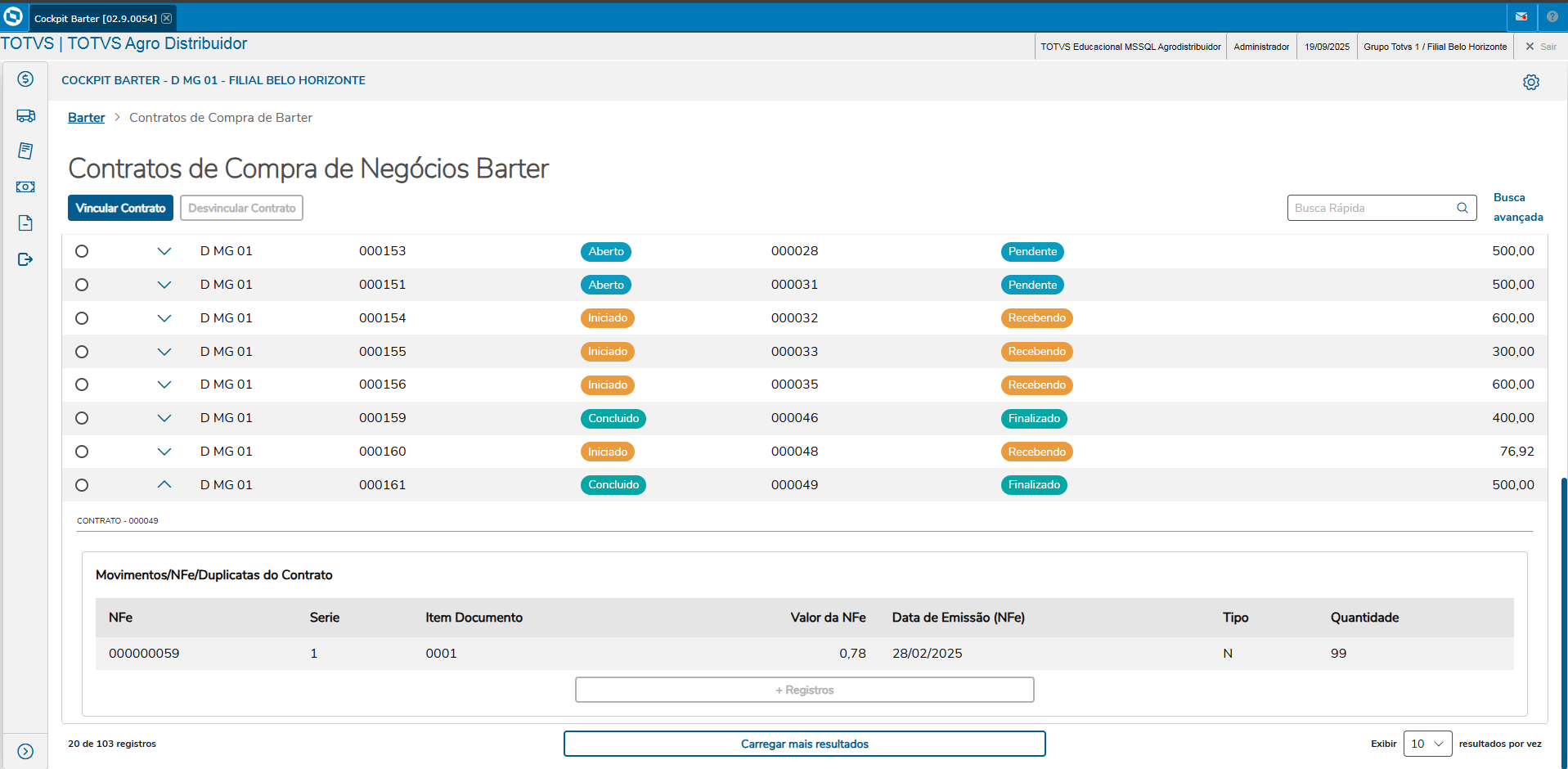The width and height of the screenshot is (1568, 769).
Task: Open the mail notifications envelope icon
Action: click(1521, 17)
